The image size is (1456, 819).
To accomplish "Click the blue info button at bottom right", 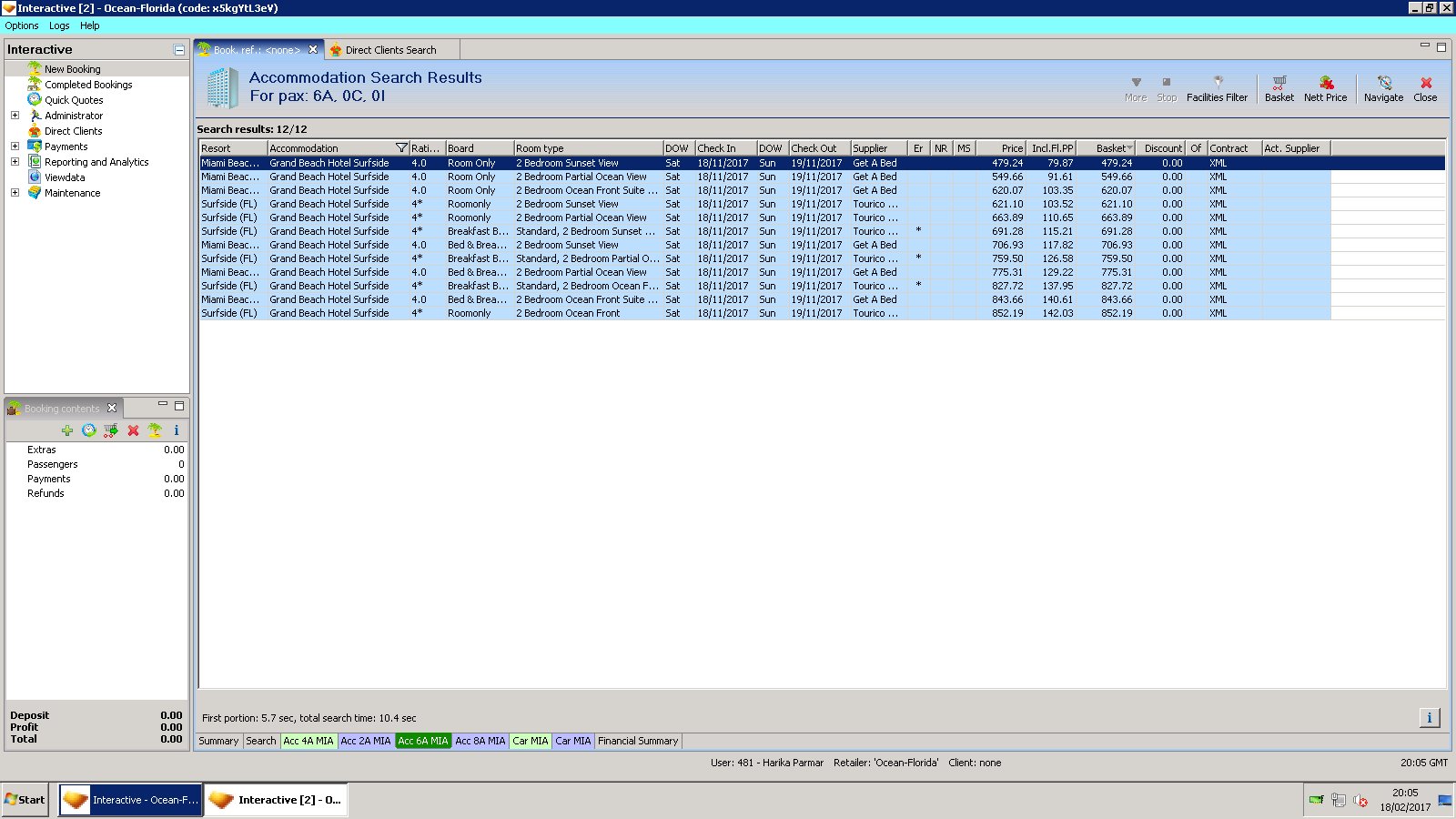I will (x=1429, y=718).
